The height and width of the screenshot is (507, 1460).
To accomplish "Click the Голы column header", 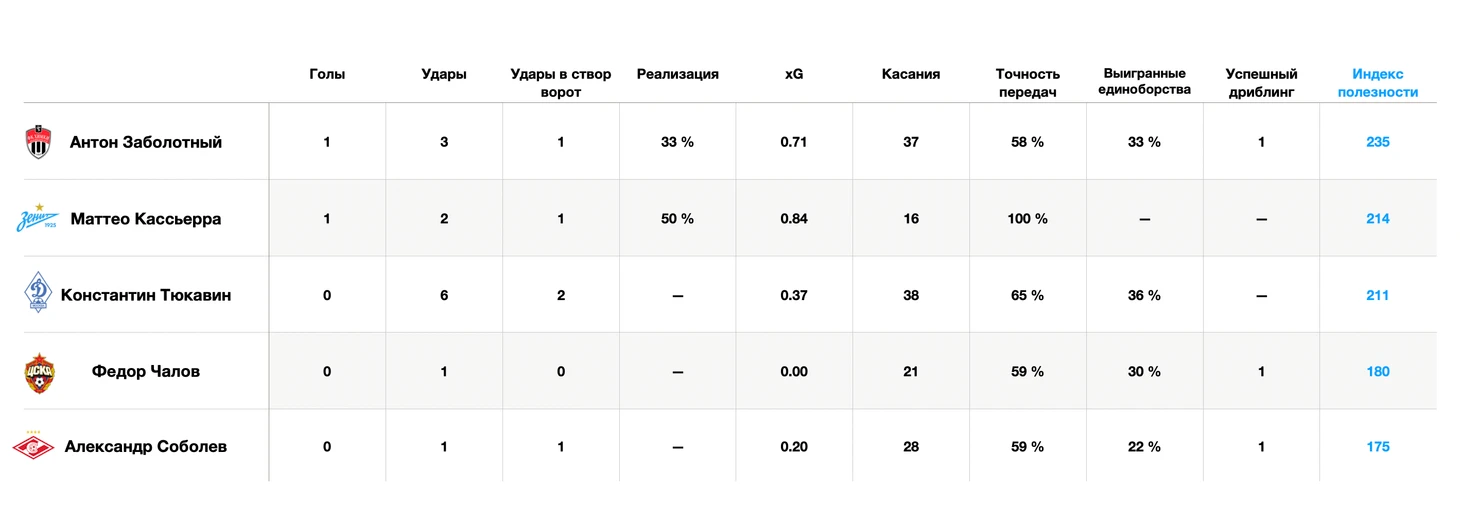I will (327, 74).
